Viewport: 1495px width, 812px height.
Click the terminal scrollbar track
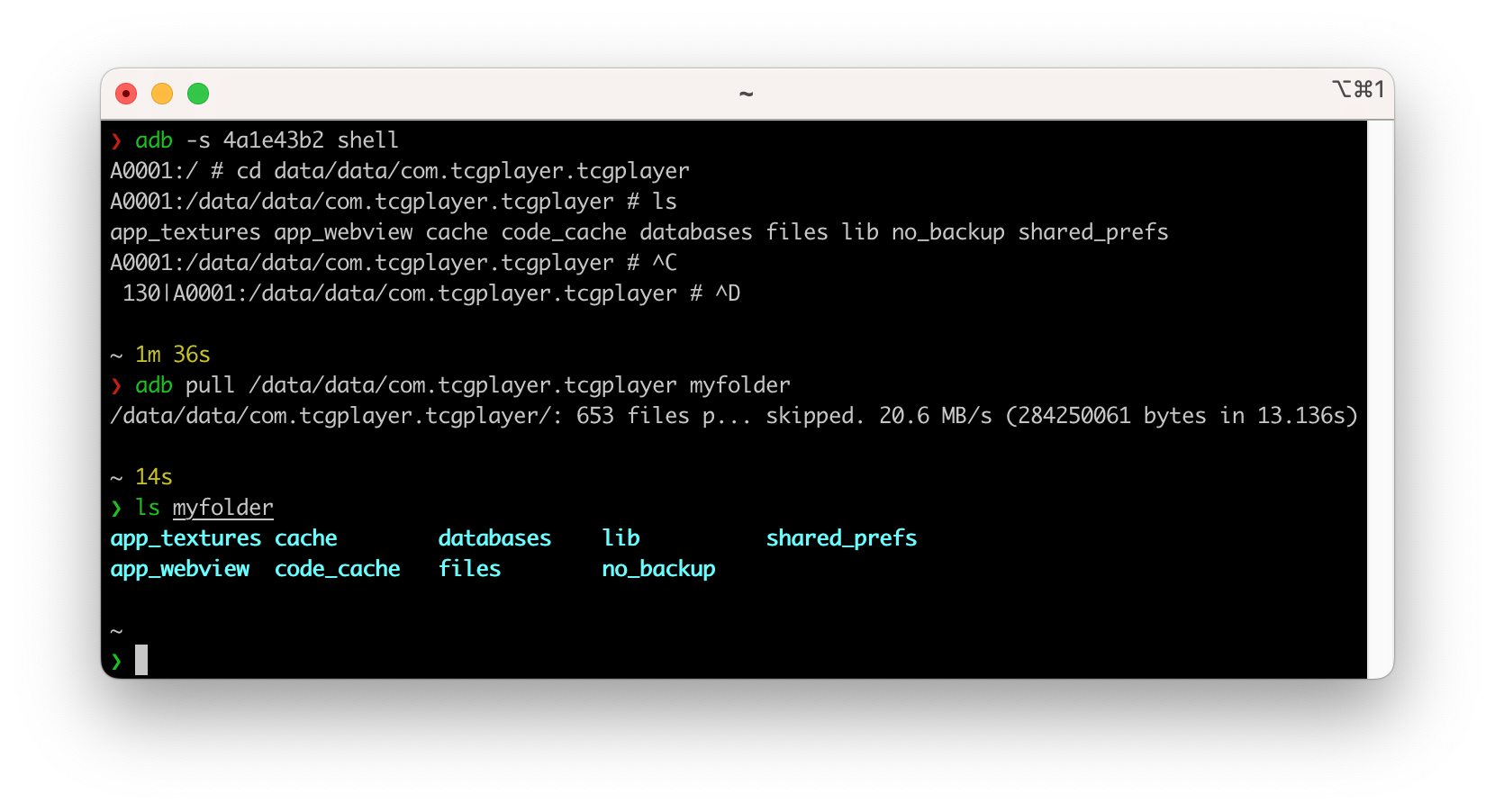[x=1380, y=399]
